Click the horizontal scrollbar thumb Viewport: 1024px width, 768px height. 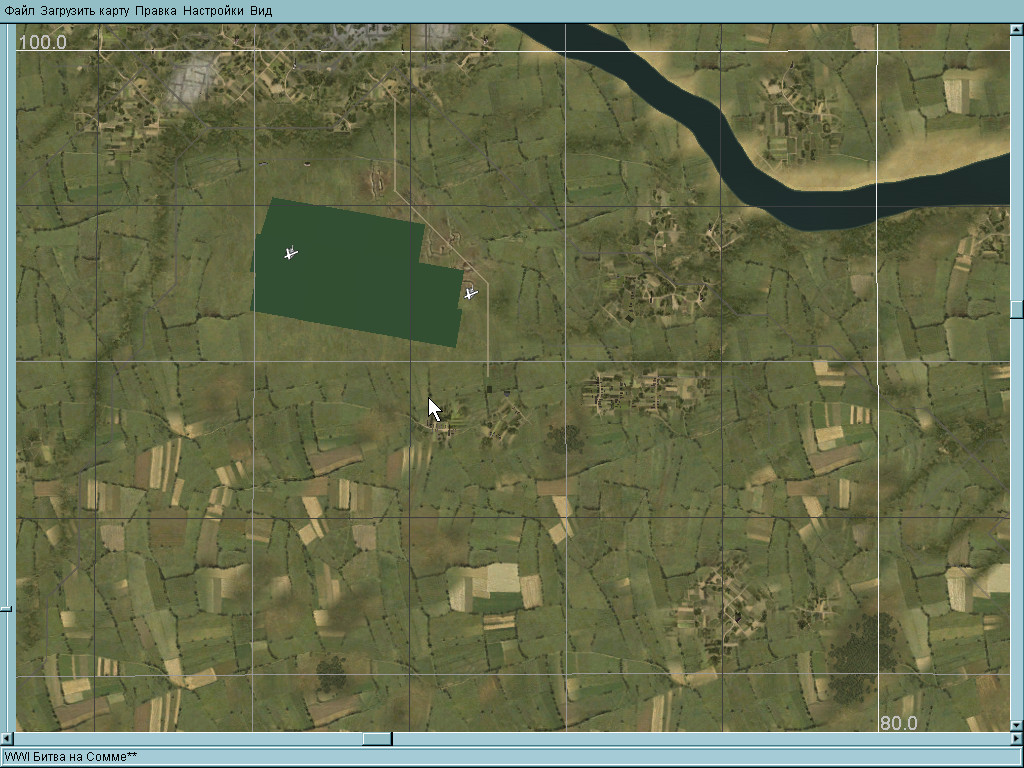coord(377,739)
